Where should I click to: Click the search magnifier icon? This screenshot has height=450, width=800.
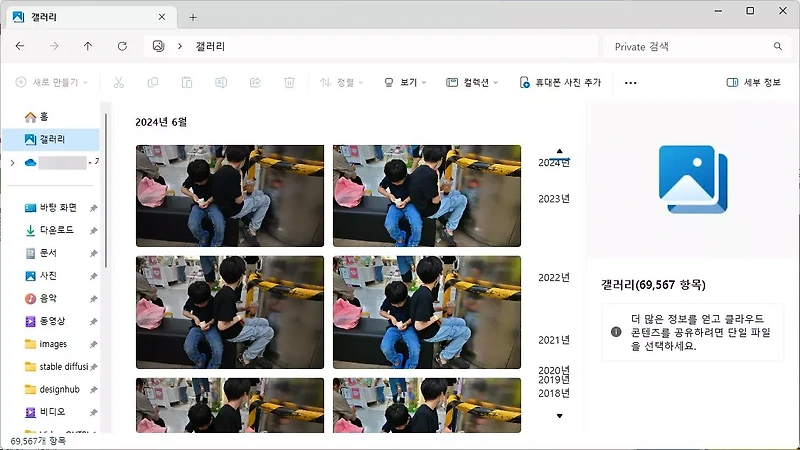pos(778,46)
